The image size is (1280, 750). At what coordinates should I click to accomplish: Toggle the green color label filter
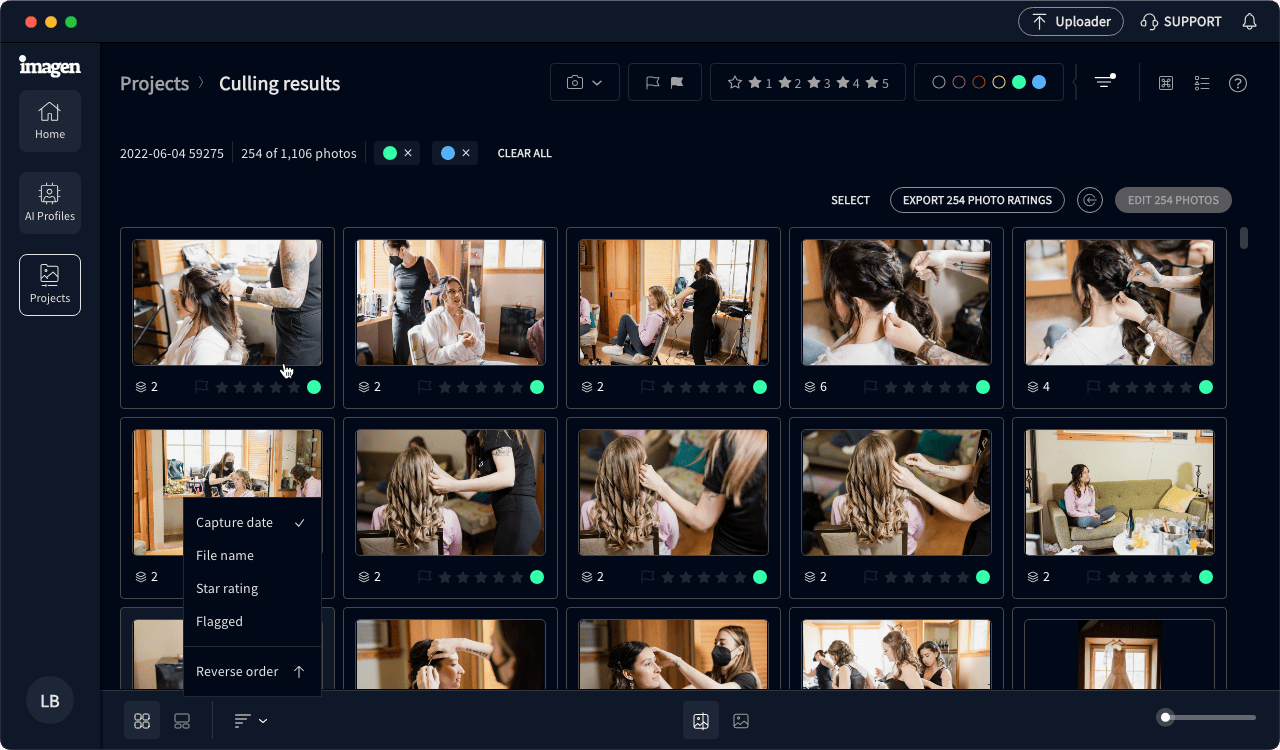[x=1019, y=83]
